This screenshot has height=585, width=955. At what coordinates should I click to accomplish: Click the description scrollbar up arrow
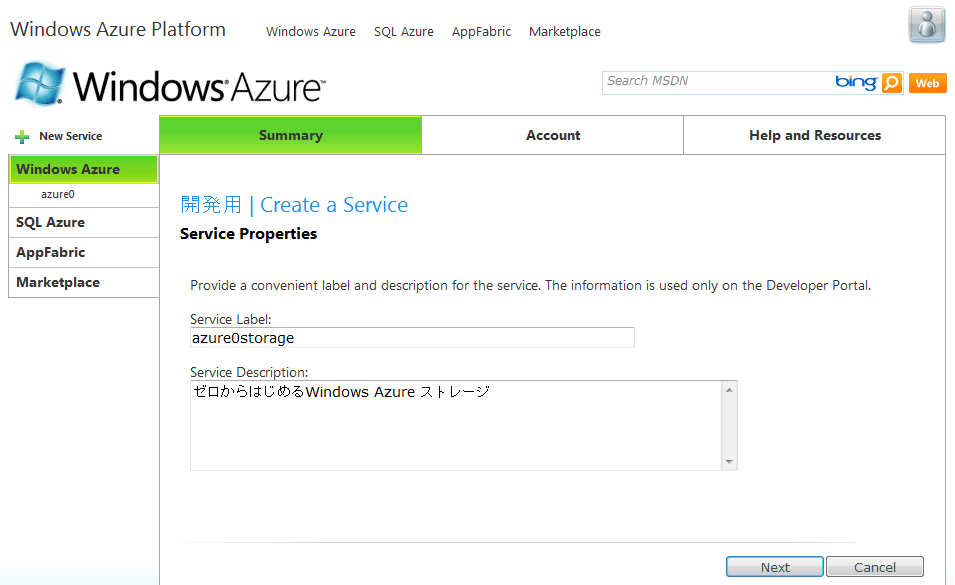[x=729, y=390]
